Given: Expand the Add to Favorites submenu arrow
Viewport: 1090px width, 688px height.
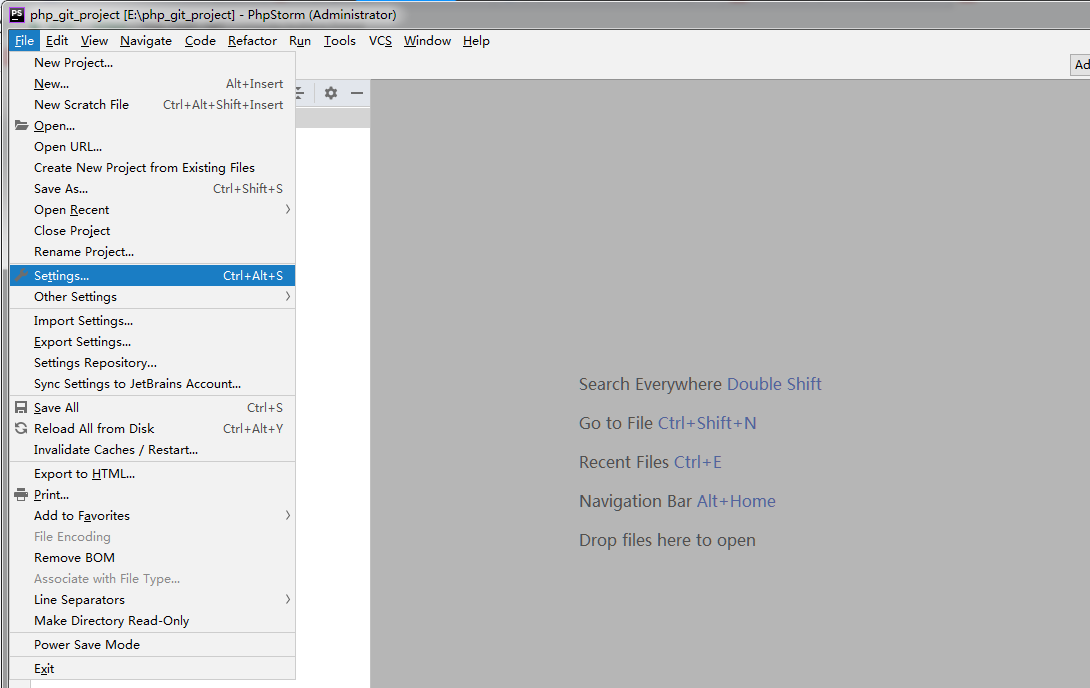Looking at the screenshot, I should coord(287,516).
